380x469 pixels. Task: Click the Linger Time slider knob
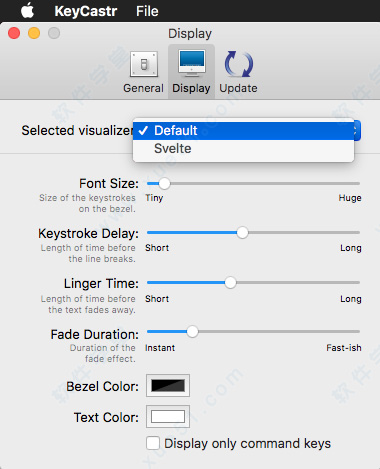230,283
